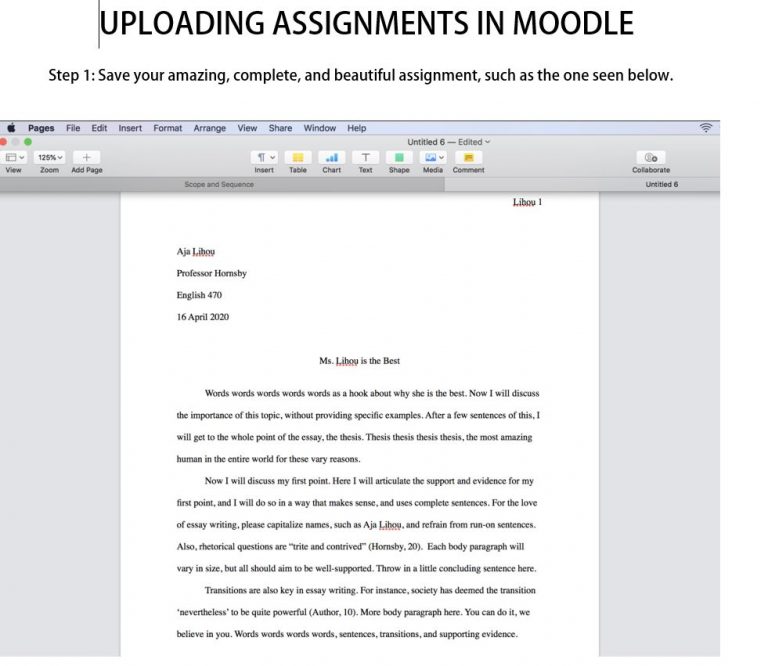The width and height of the screenshot is (768, 666).
Task: Open the Edit menu
Action: (99, 128)
